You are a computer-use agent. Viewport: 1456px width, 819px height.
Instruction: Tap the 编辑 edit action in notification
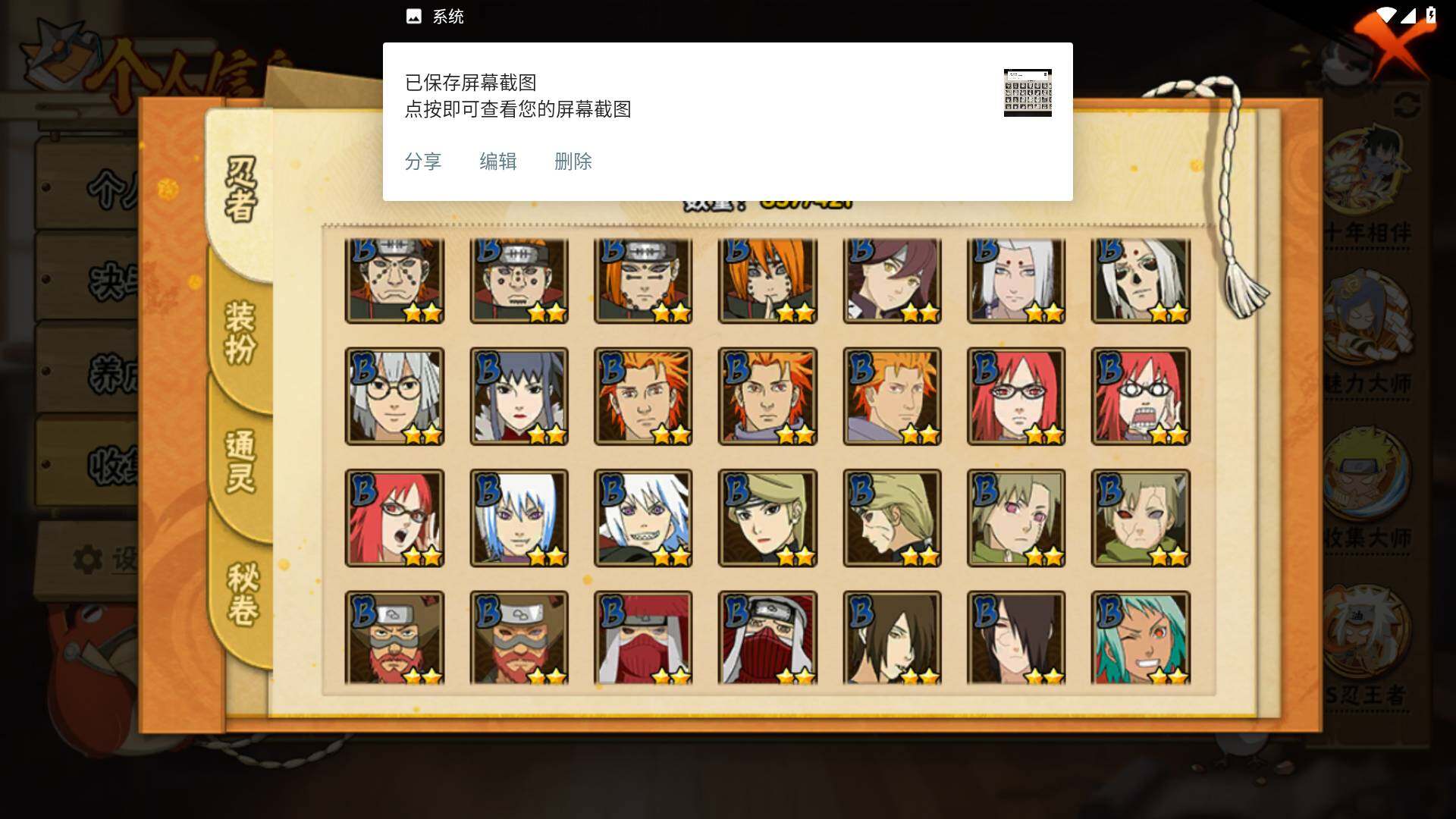point(497,162)
